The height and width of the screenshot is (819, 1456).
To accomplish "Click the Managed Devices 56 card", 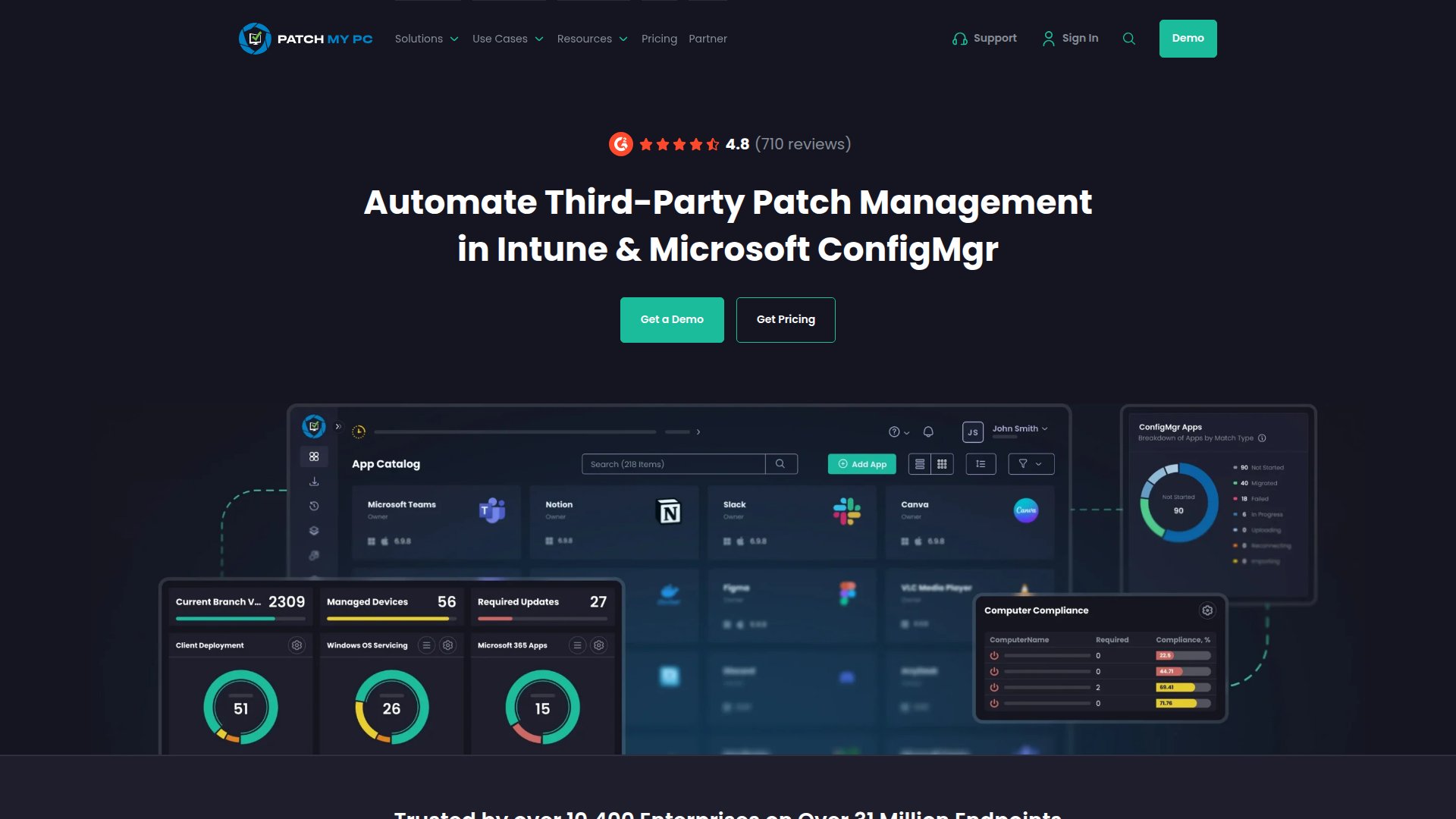I will point(391,607).
